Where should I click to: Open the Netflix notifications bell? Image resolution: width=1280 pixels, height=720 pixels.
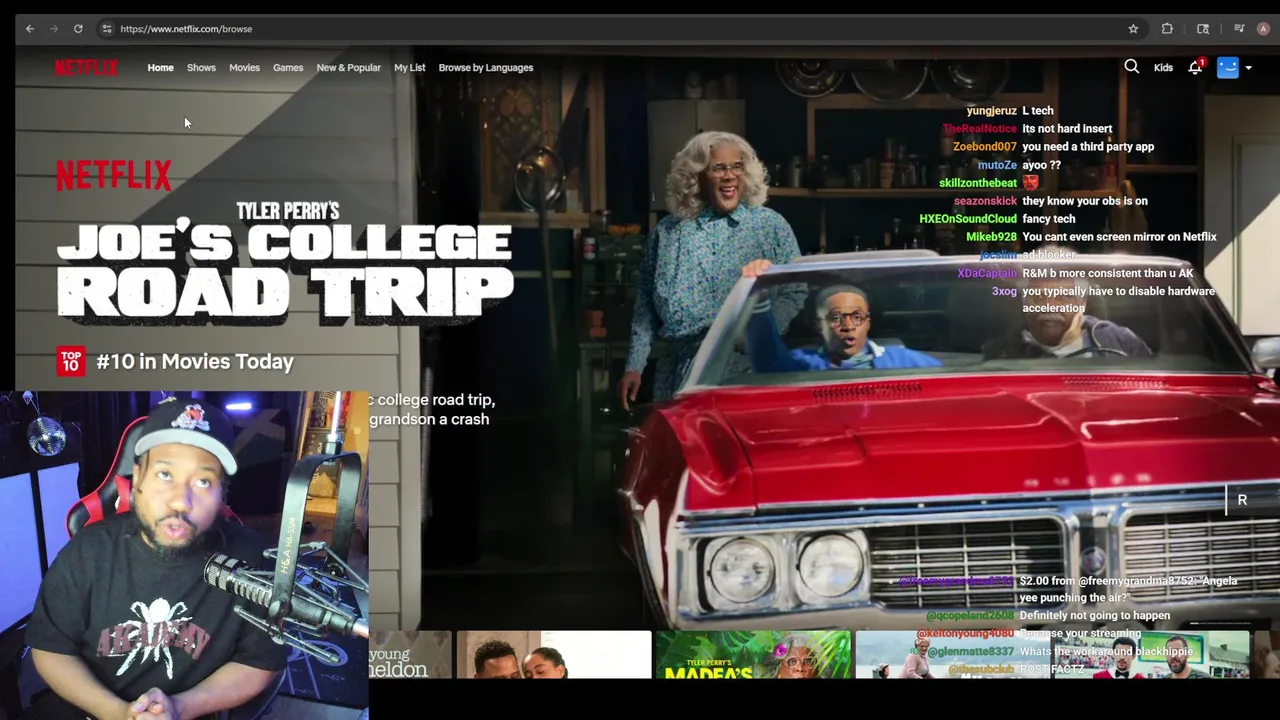pos(1195,67)
